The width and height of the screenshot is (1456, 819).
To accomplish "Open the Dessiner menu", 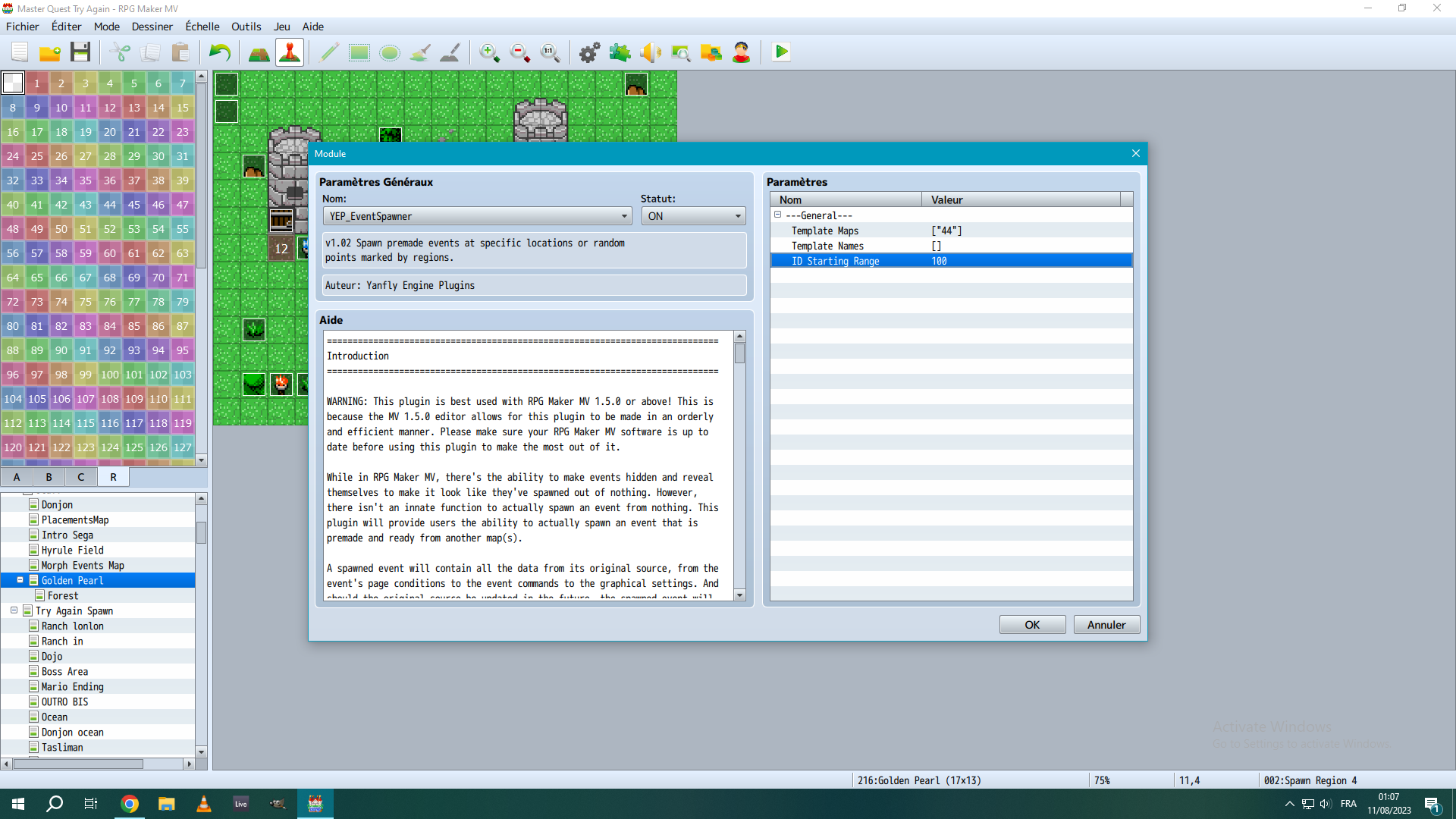I will click(152, 27).
